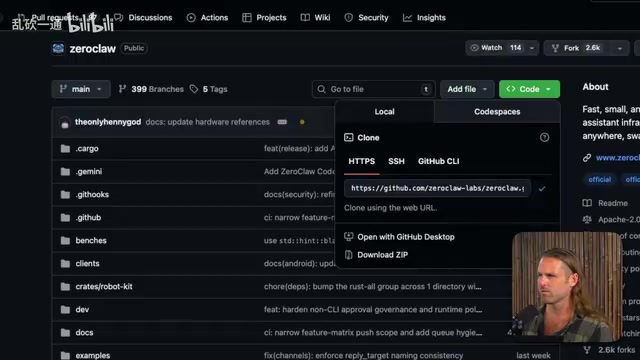Select the SSH clone option
This screenshot has width=640, height=360.
396,161
